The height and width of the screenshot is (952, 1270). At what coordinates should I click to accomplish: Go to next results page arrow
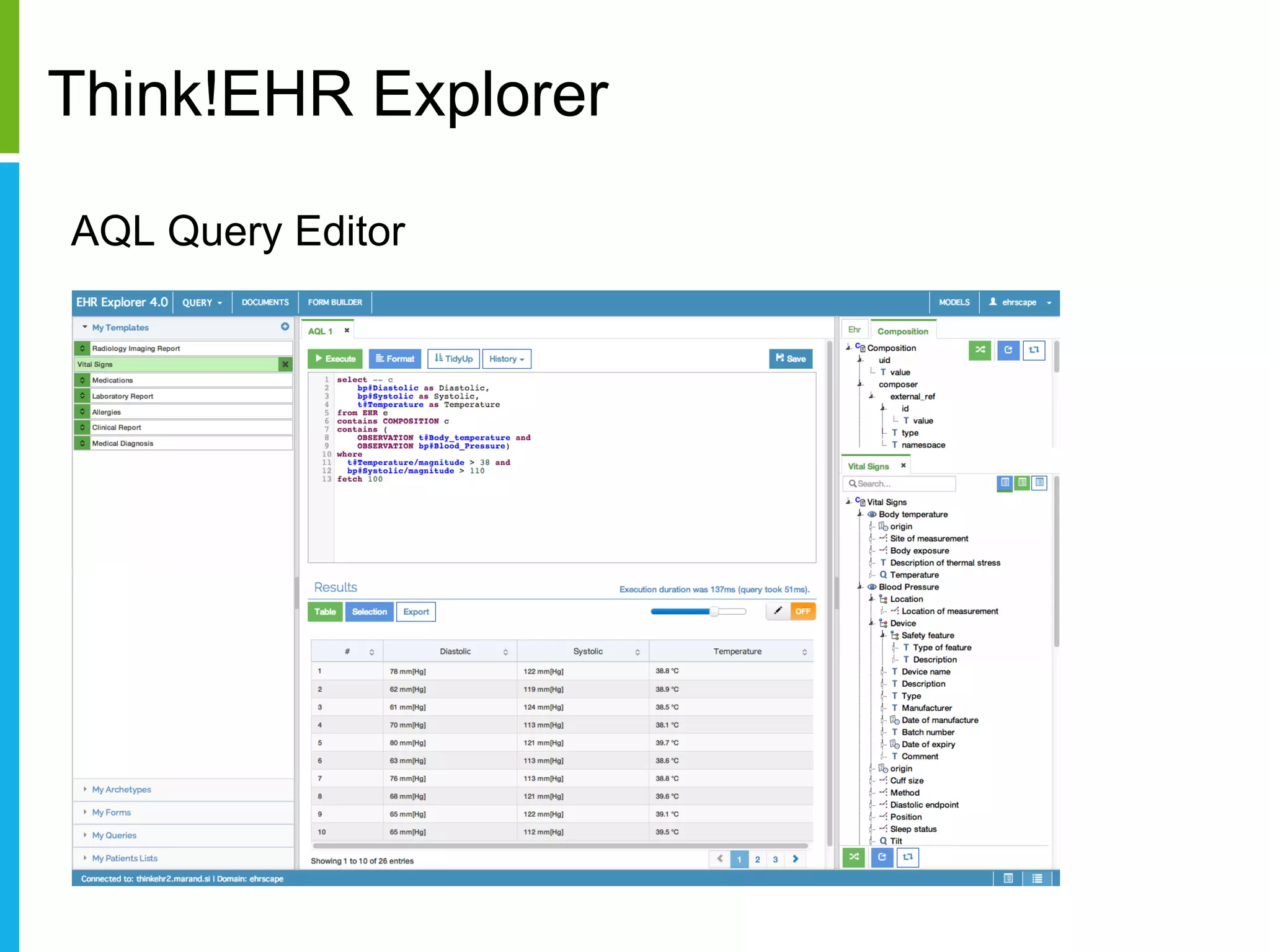796,859
